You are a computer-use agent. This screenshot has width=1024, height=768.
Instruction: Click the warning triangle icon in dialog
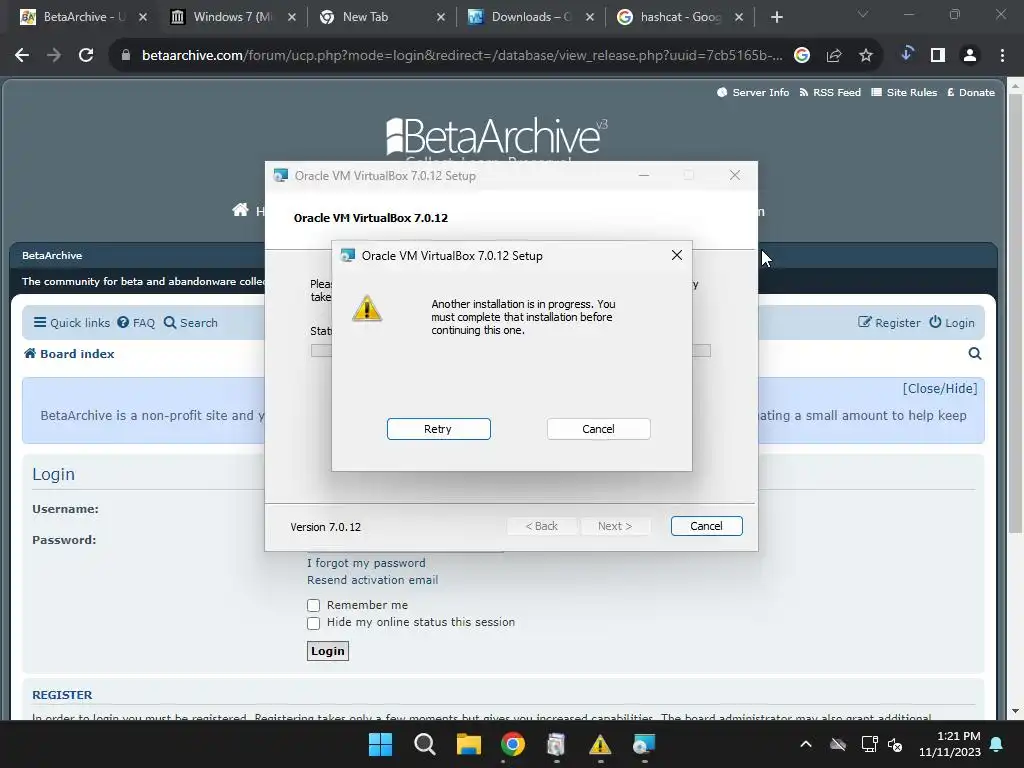tap(367, 308)
